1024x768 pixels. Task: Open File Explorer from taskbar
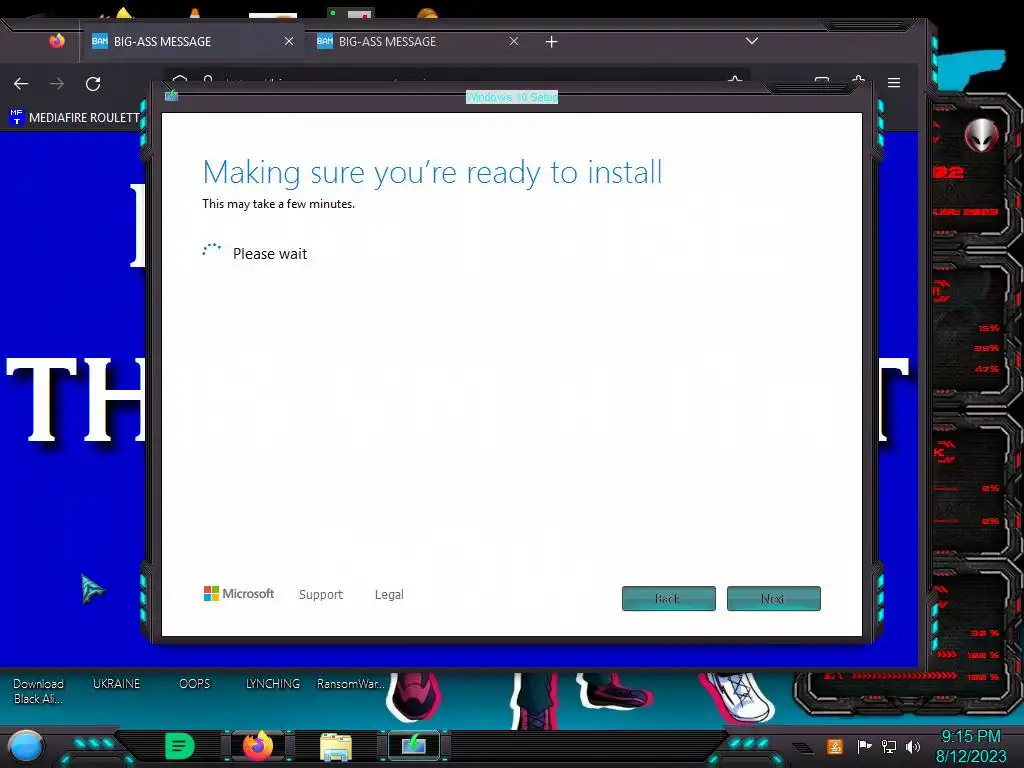pos(336,747)
